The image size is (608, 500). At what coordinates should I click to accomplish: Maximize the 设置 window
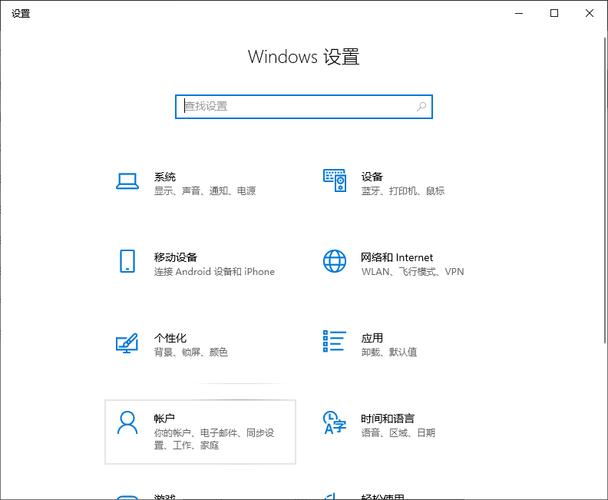[x=554, y=13]
